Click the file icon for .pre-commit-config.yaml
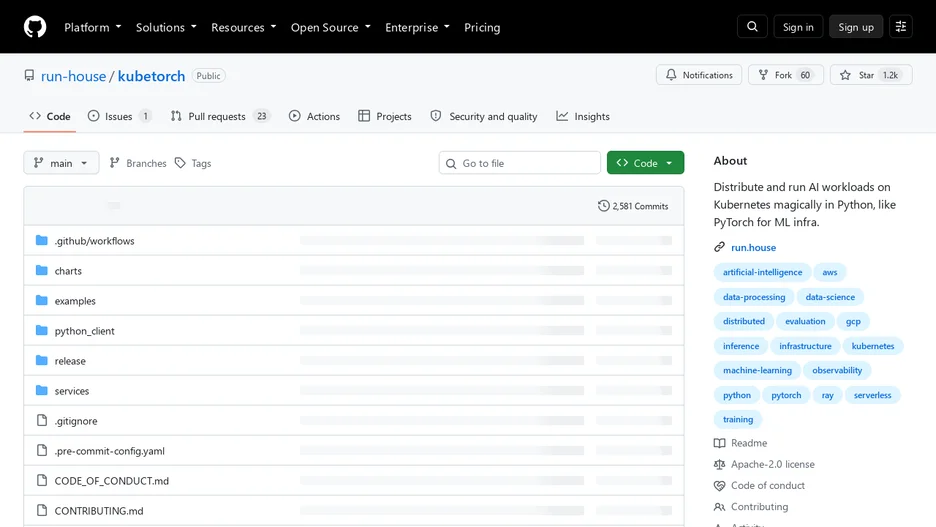 point(41,450)
